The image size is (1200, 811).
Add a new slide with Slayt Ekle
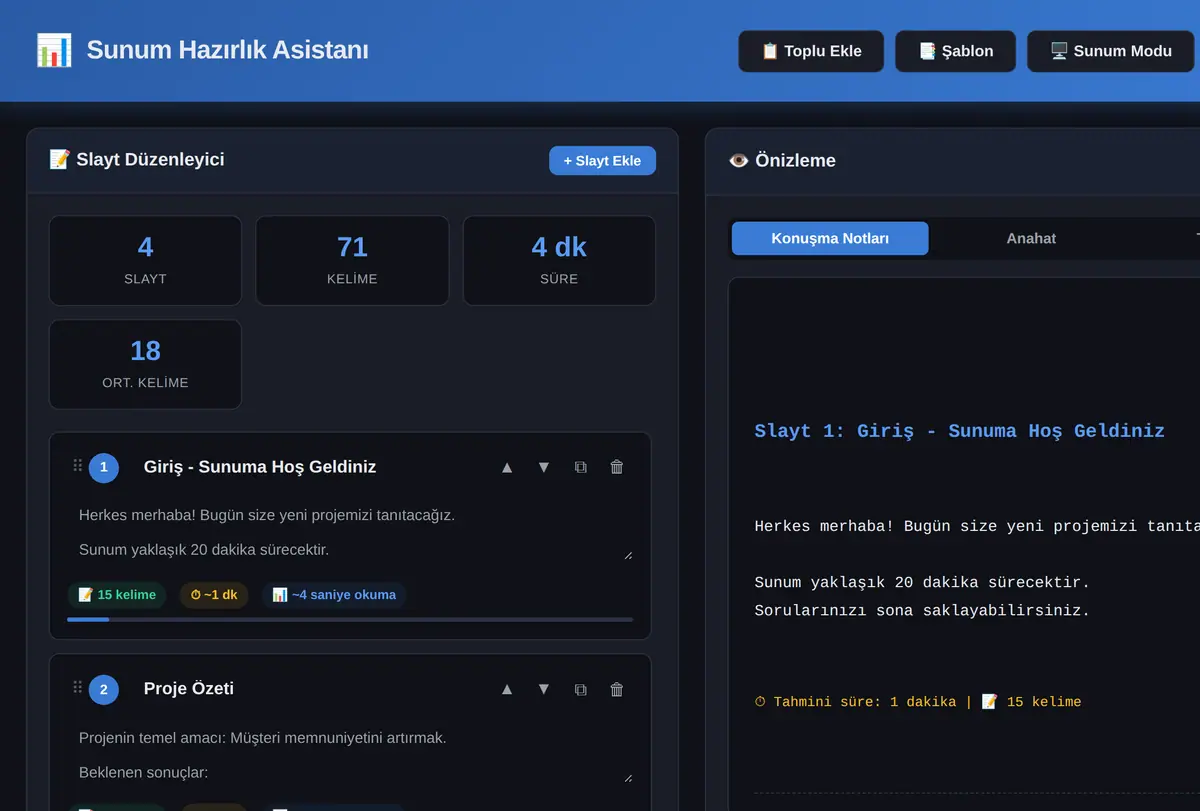(602, 161)
